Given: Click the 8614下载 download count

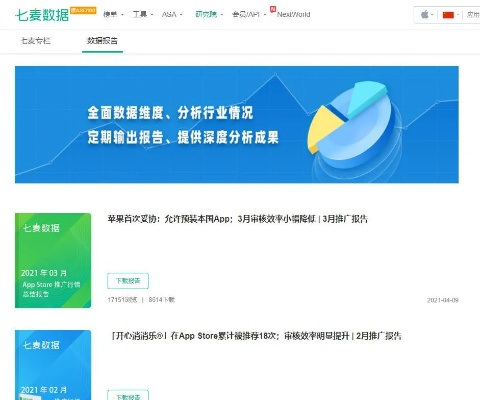Looking at the screenshot, I should click(x=162, y=300).
